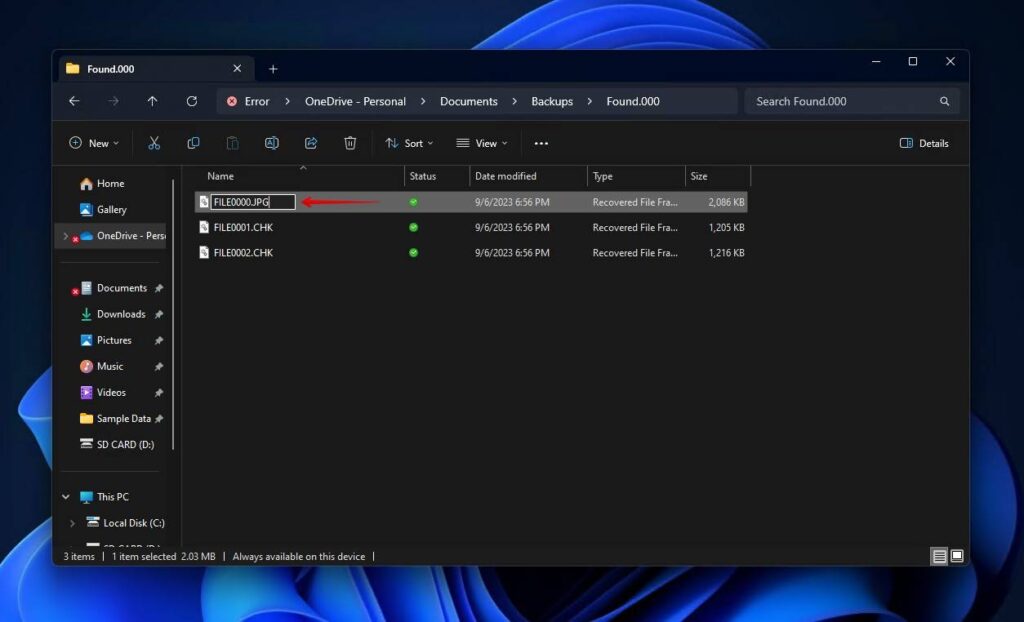Toggle sort order via Name column header
The height and width of the screenshot is (622, 1024).
point(221,176)
